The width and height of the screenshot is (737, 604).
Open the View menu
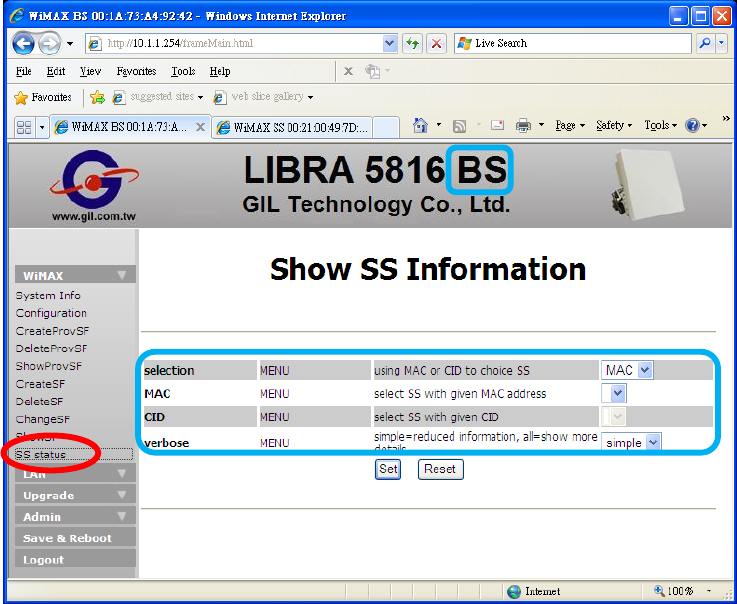(90, 71)
